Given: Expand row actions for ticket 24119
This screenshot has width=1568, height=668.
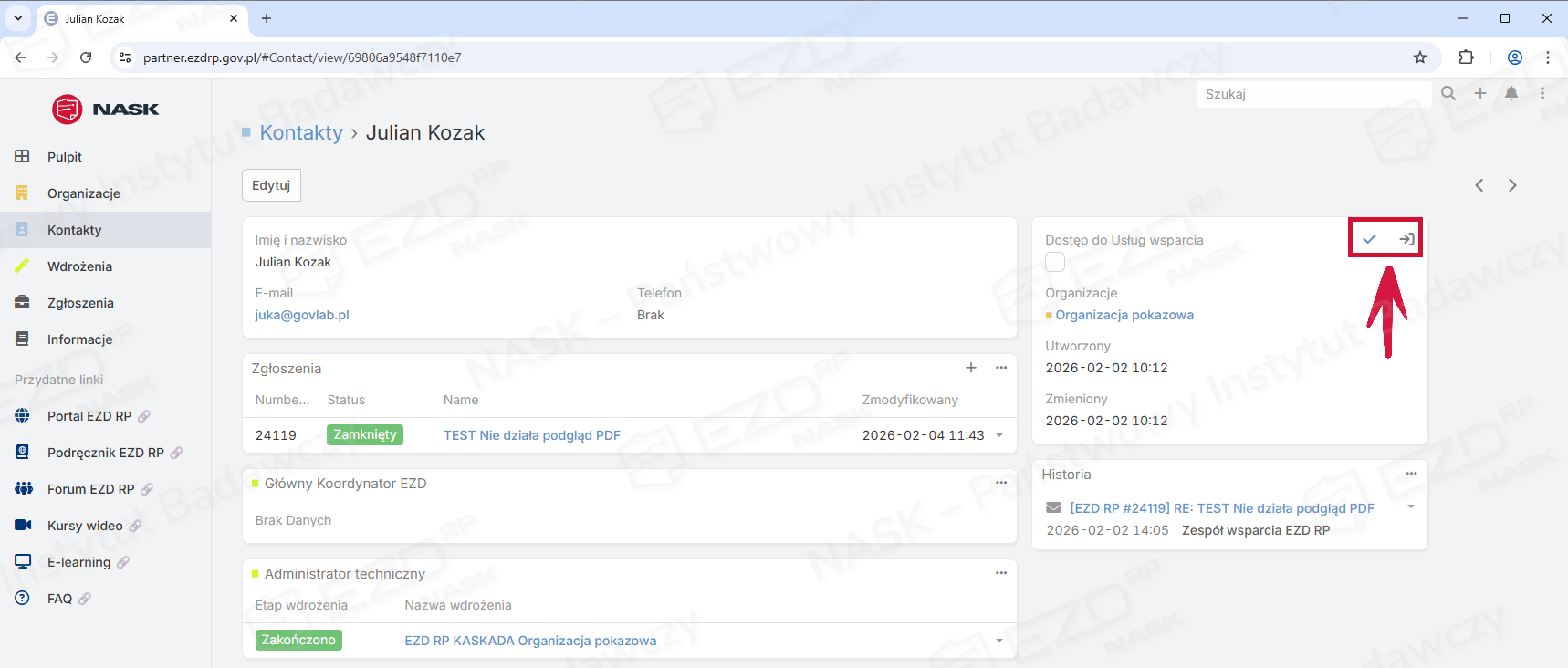Looking at the screenshot, I should pos(999,435).
